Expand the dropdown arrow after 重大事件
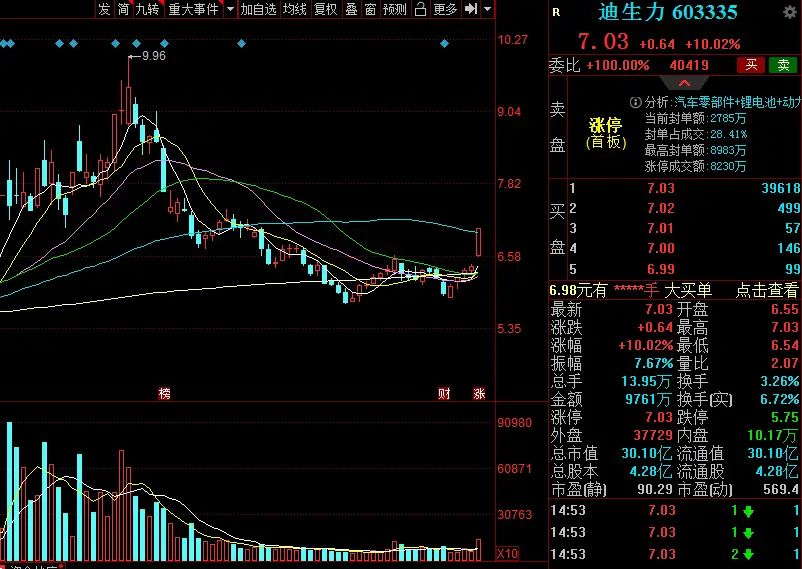Viewport: 802px width, 569px height. pos(229,9)
